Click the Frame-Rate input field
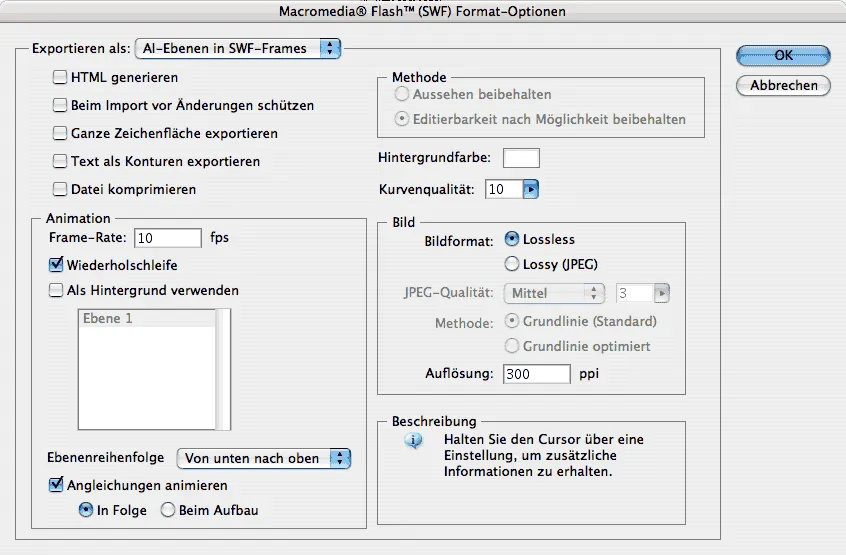 click(168, 238)
